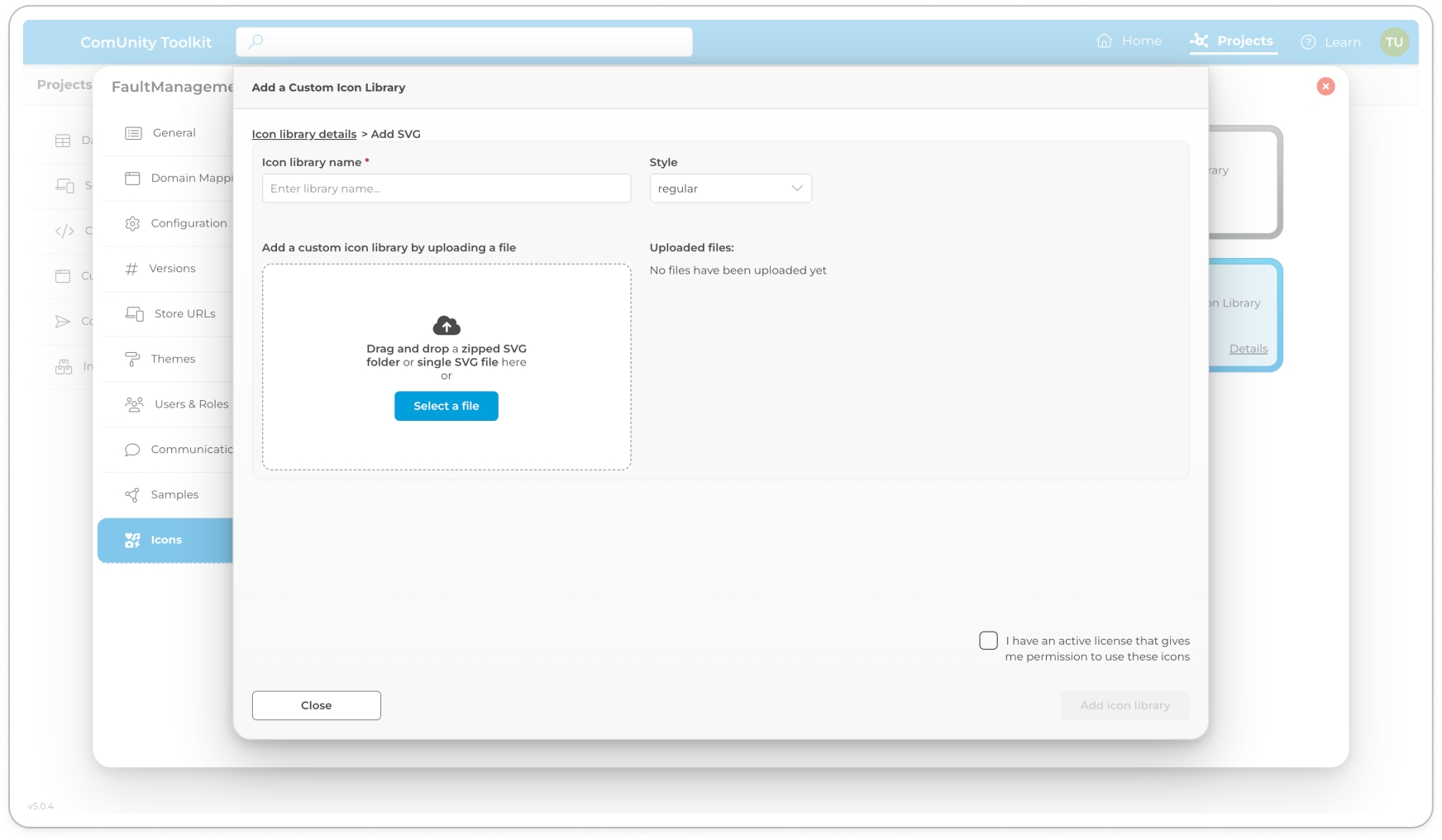
Task: Click the Icon library name input field
Action: pyautogui.click(x=446, y=189)
